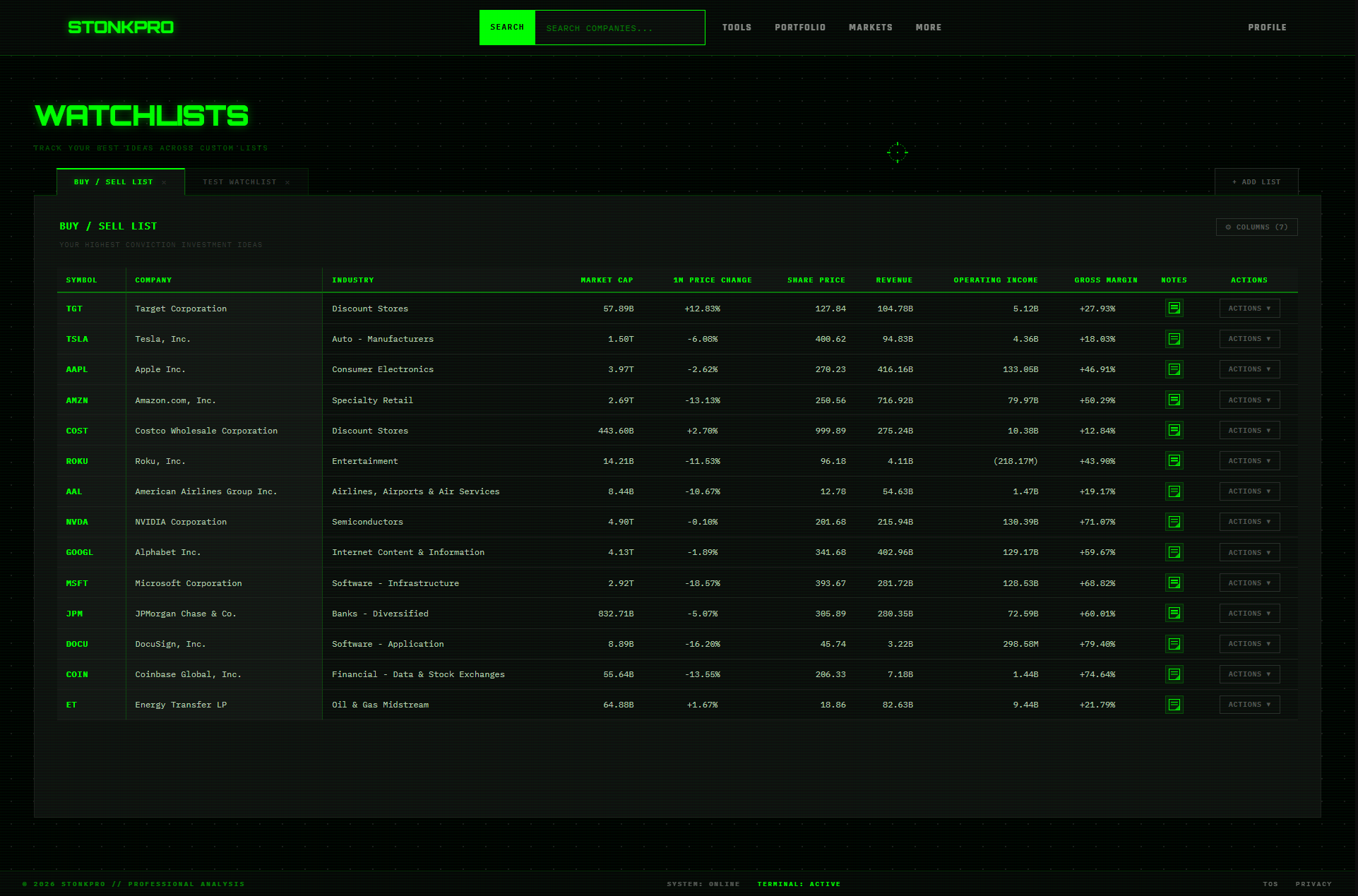The image size is (1358, 896).
Task: Close the Test Watchlist tab
Action: pos(287,183)
